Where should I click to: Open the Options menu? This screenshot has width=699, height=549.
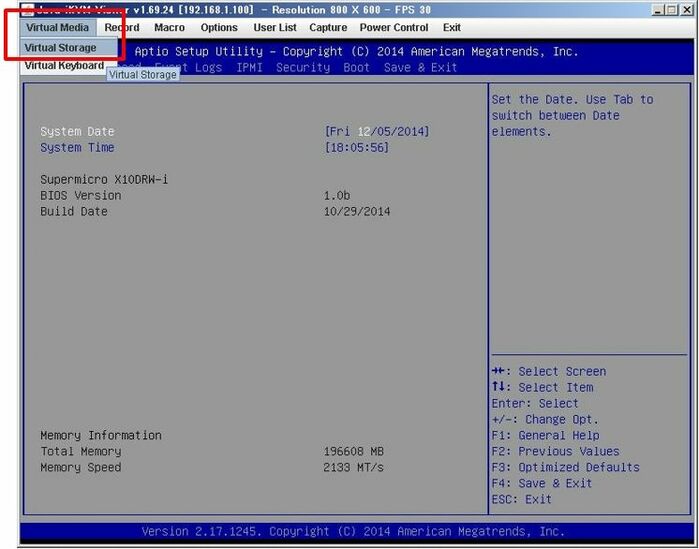219,28
